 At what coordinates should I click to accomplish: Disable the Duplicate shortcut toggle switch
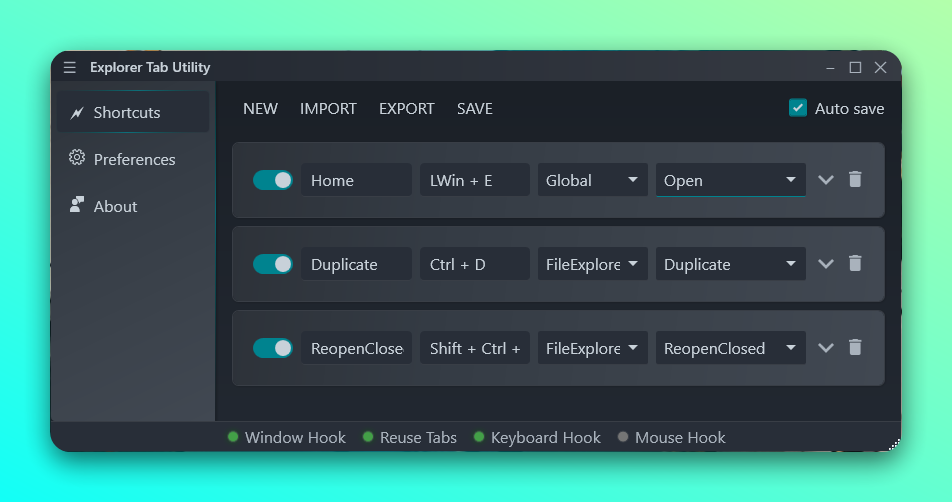(272, 264)
